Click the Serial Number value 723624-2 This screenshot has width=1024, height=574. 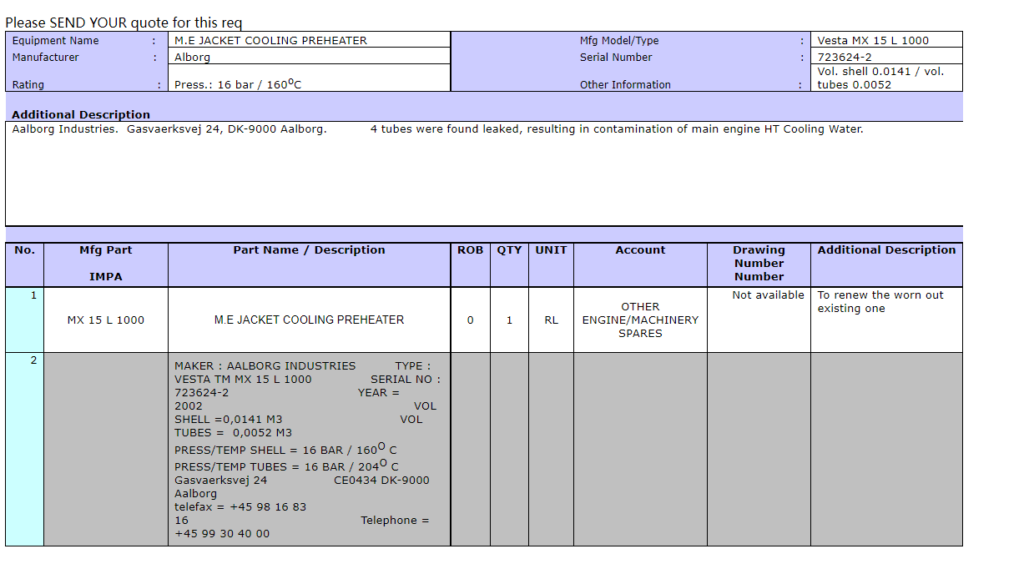[886, 58]
